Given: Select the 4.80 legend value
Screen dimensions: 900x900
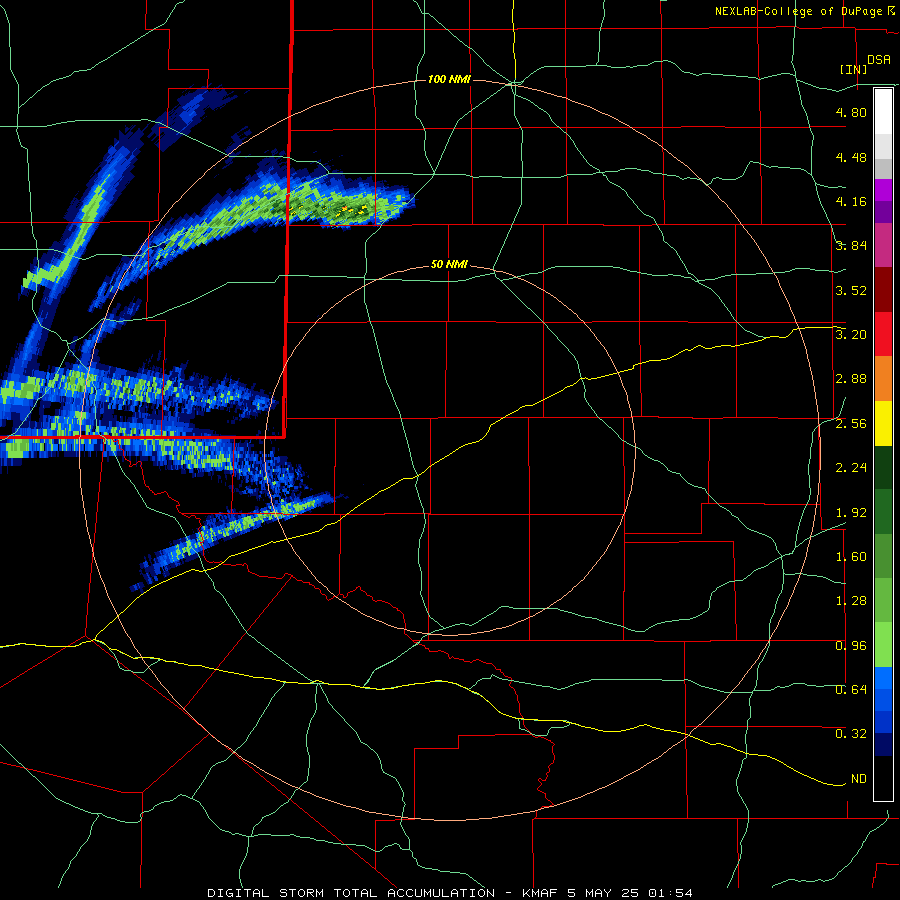Looking at the screenshot, I should [x=851, y=112].
